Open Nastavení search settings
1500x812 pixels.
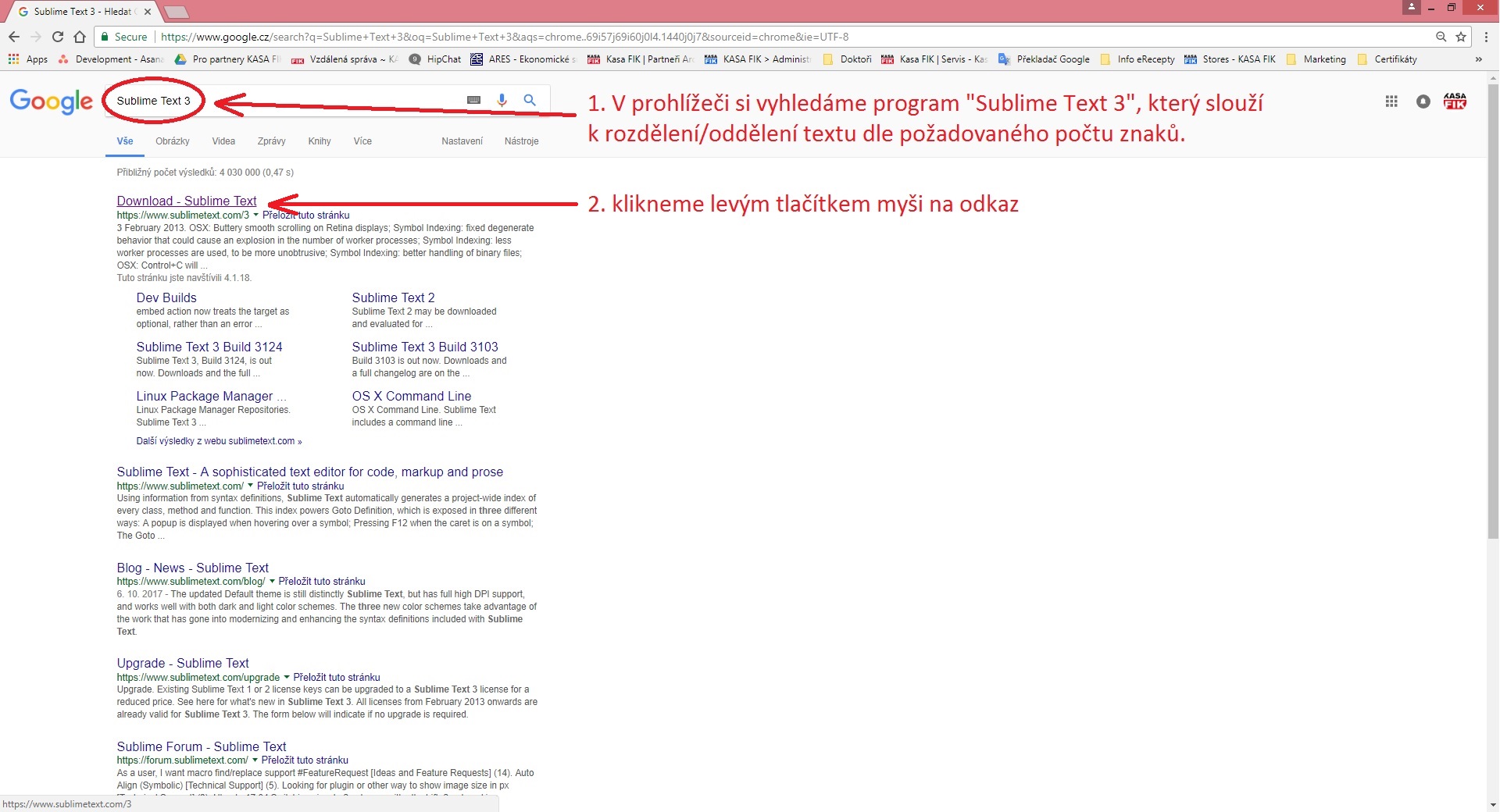[462, 141]
